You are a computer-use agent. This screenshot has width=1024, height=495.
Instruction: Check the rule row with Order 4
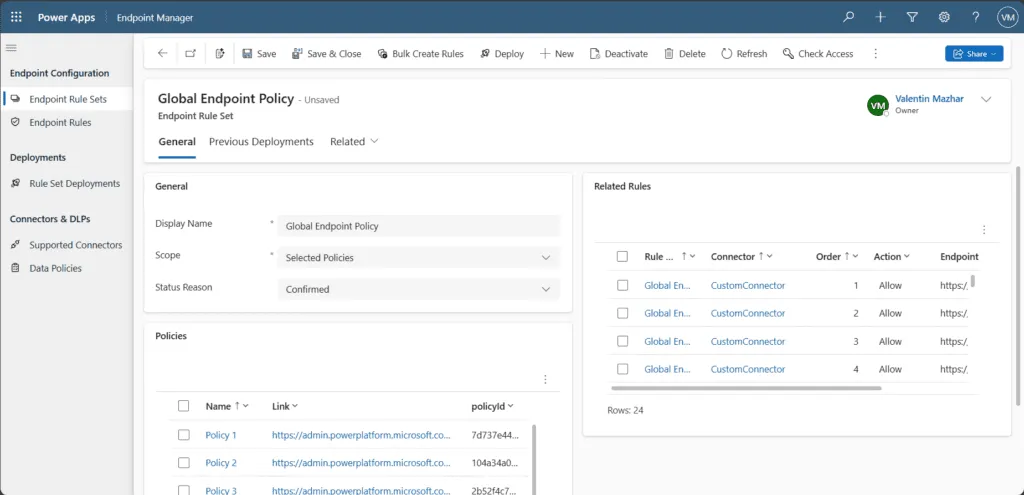622,369
